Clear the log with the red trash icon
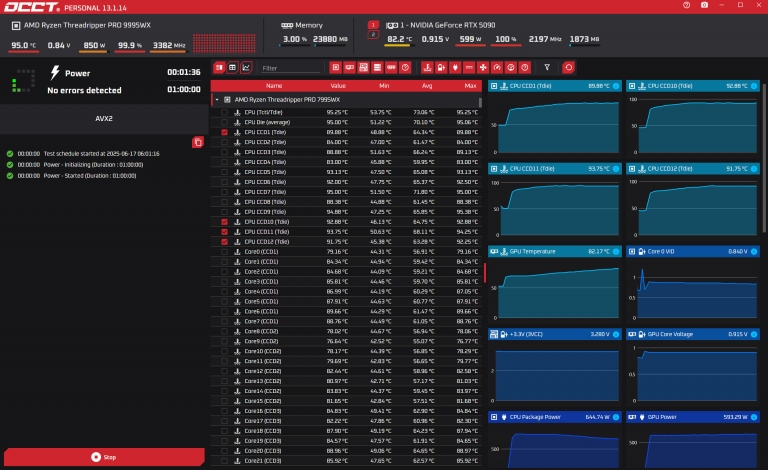The height and width of the screenshot is (470, 768). pos(198,142)
